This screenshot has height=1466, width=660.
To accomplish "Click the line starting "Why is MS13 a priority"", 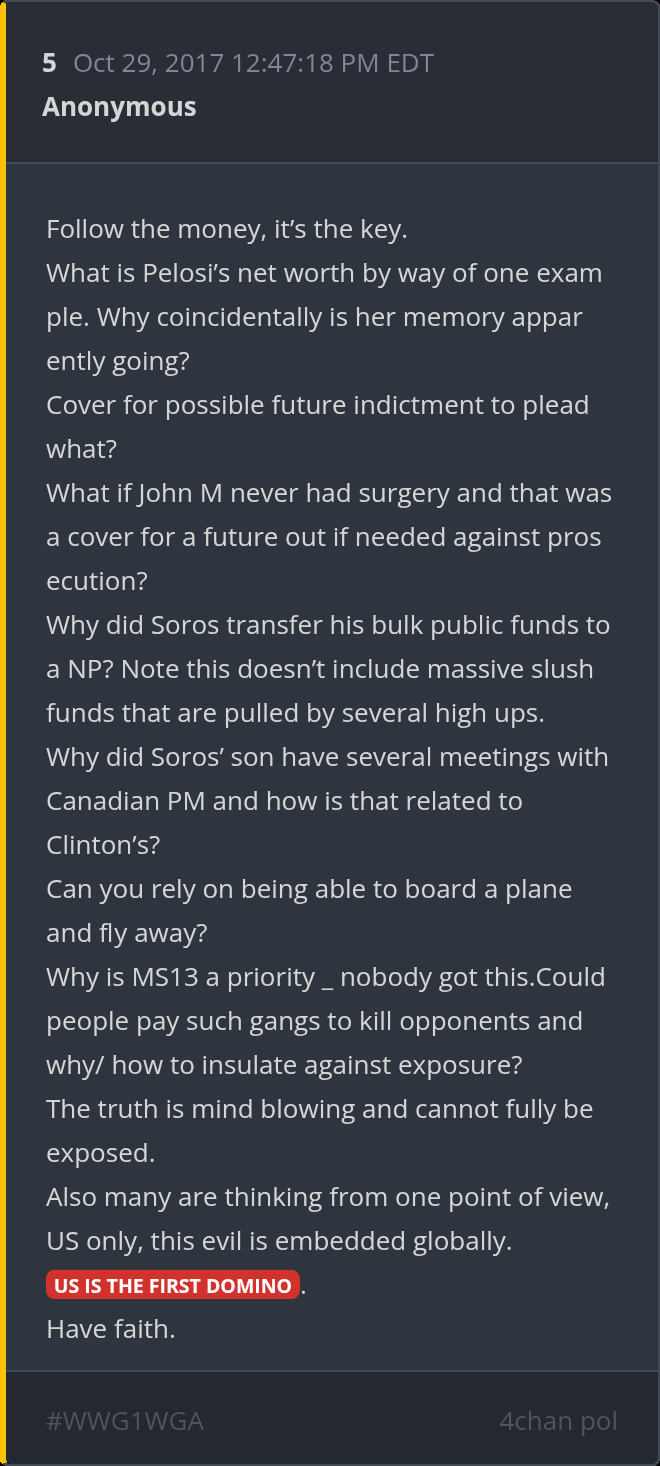I will click(325, 977).
